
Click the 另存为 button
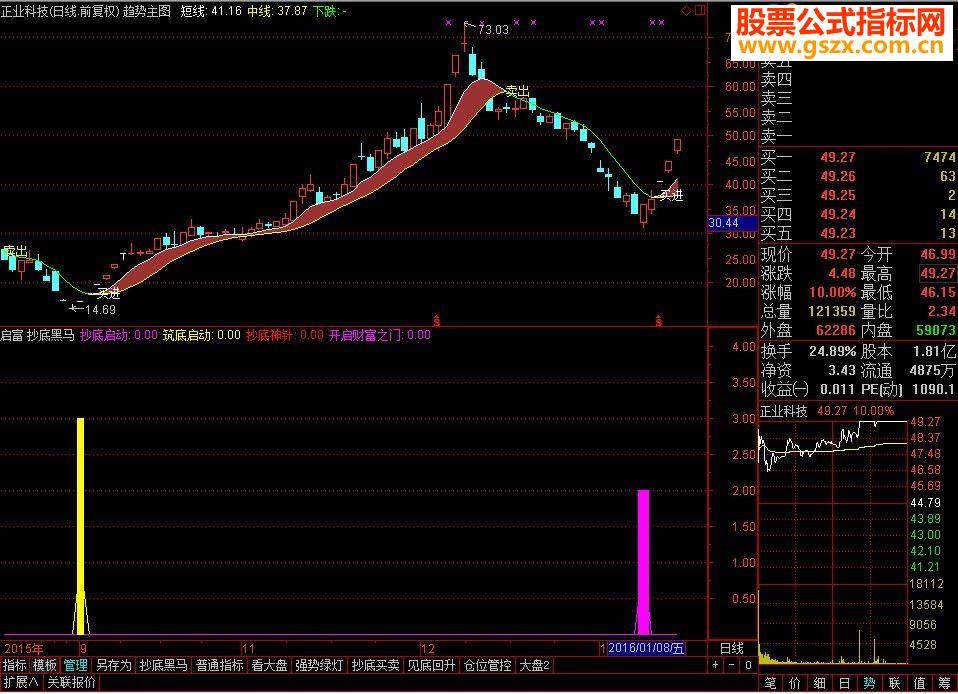[114, 665]
